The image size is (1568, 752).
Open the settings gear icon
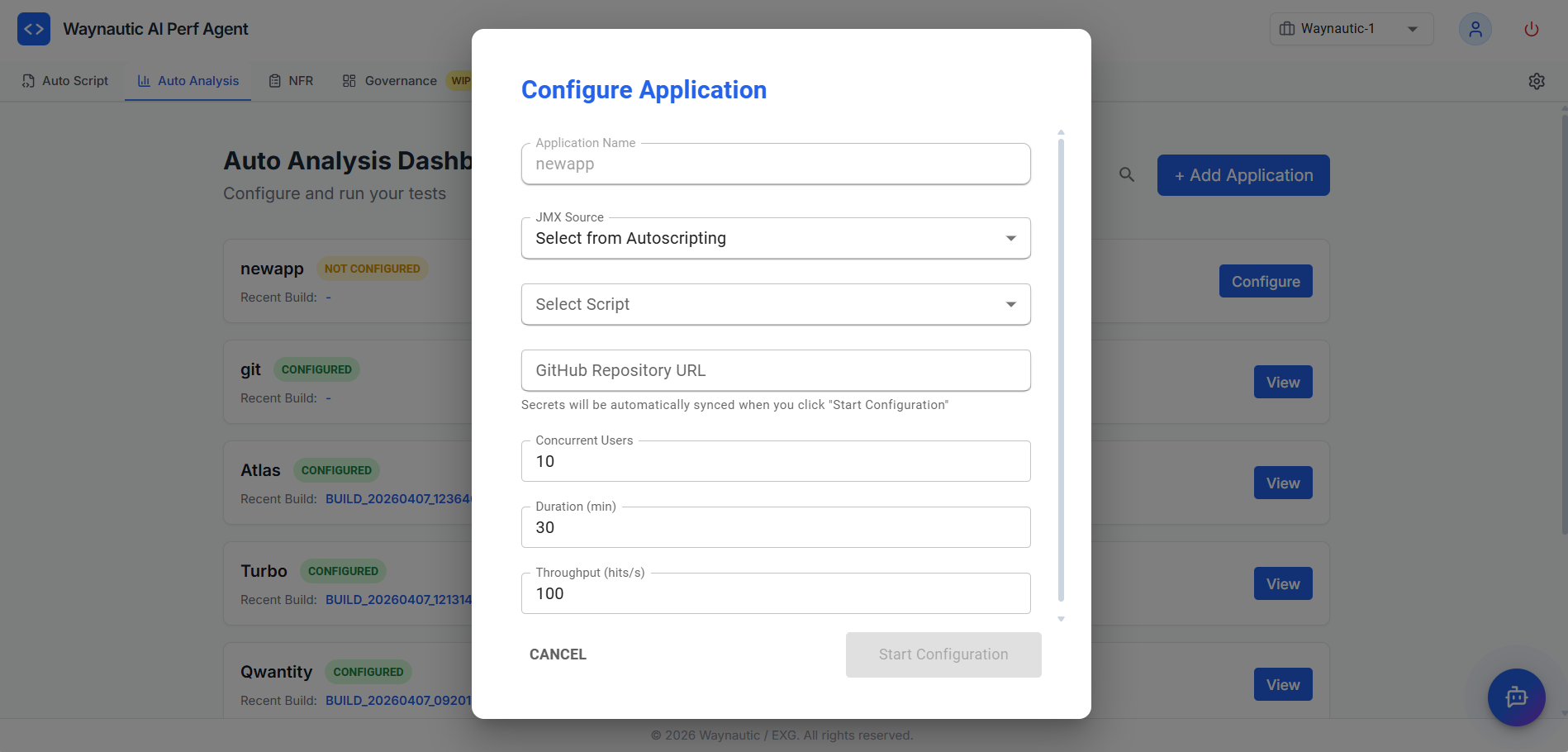1537,80
